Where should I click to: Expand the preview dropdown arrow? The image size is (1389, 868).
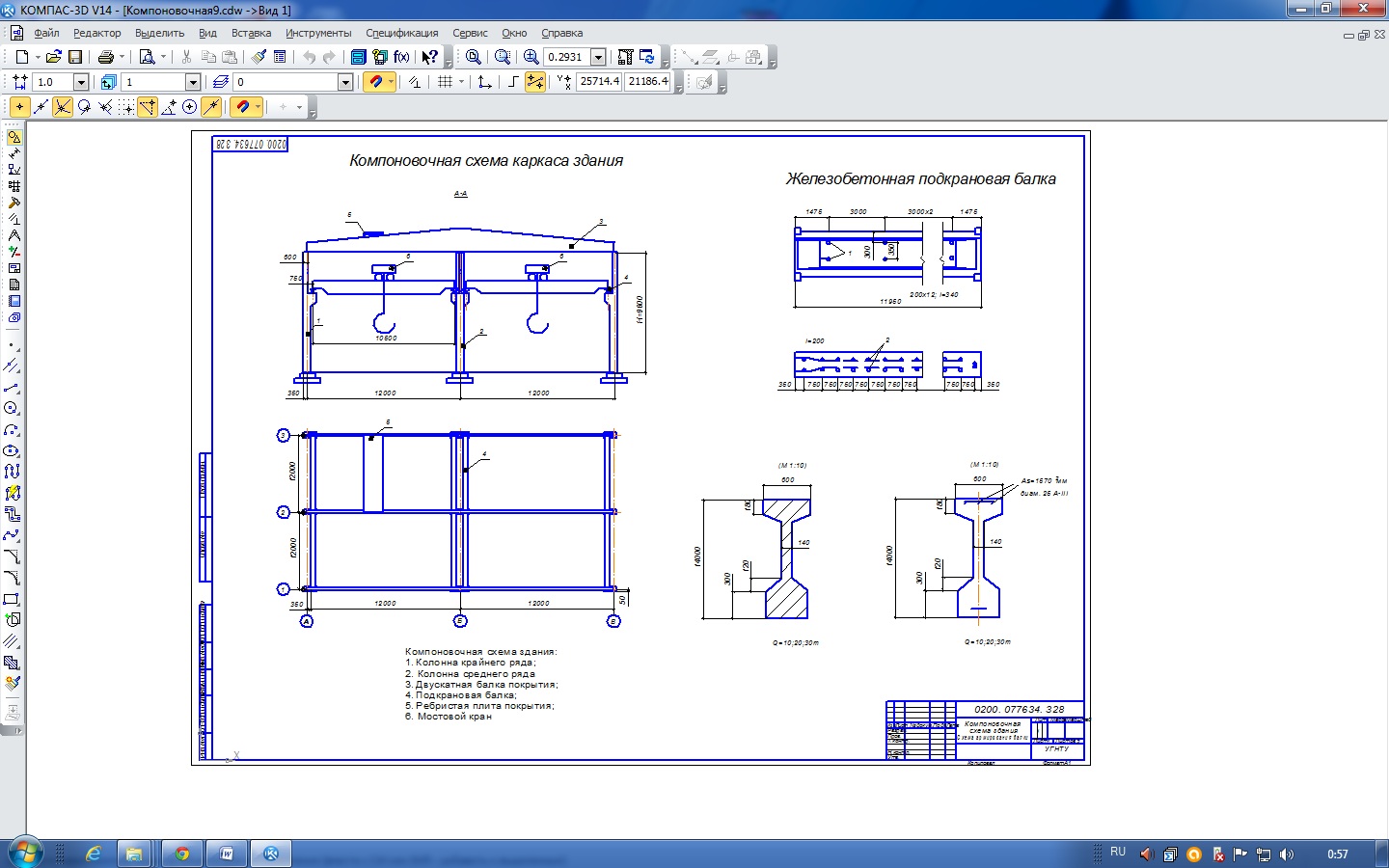coord(163,57)
